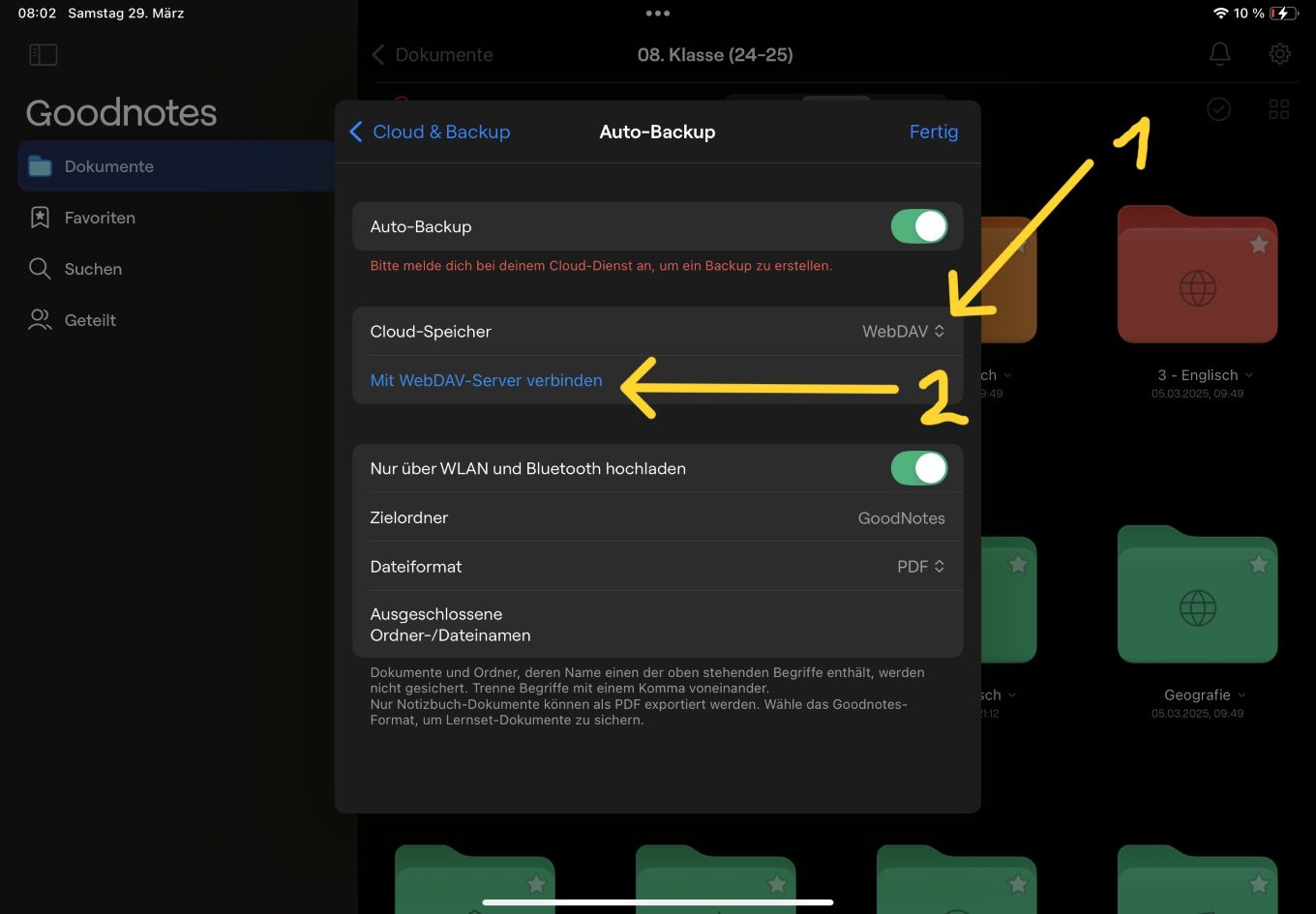Toggle Nur über WLAN und Bluetooth hochladen

coord(919,468)
